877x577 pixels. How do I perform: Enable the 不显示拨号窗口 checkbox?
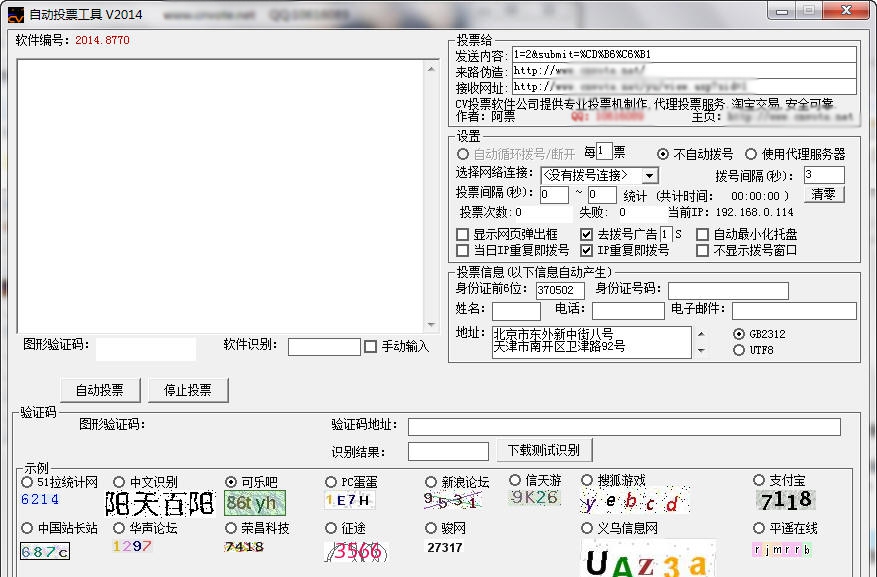click(705, 250)
